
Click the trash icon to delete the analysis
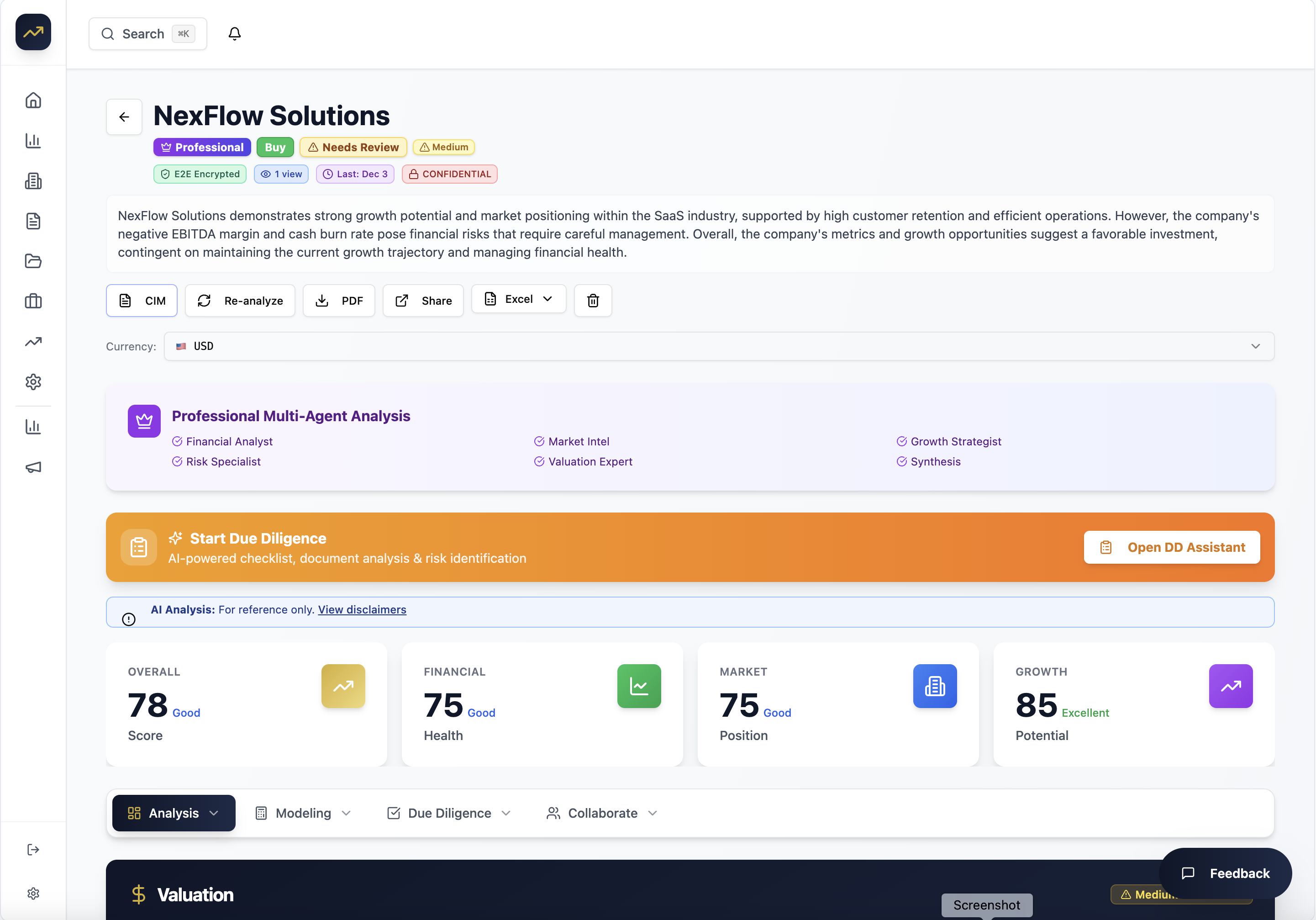coord(593,300)
